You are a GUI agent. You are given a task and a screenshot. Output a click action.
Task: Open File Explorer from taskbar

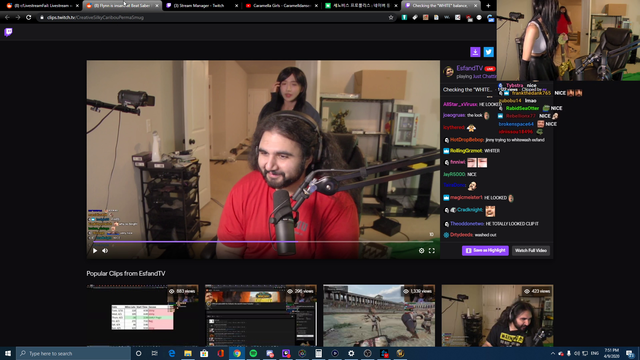[x=188, y=353]
